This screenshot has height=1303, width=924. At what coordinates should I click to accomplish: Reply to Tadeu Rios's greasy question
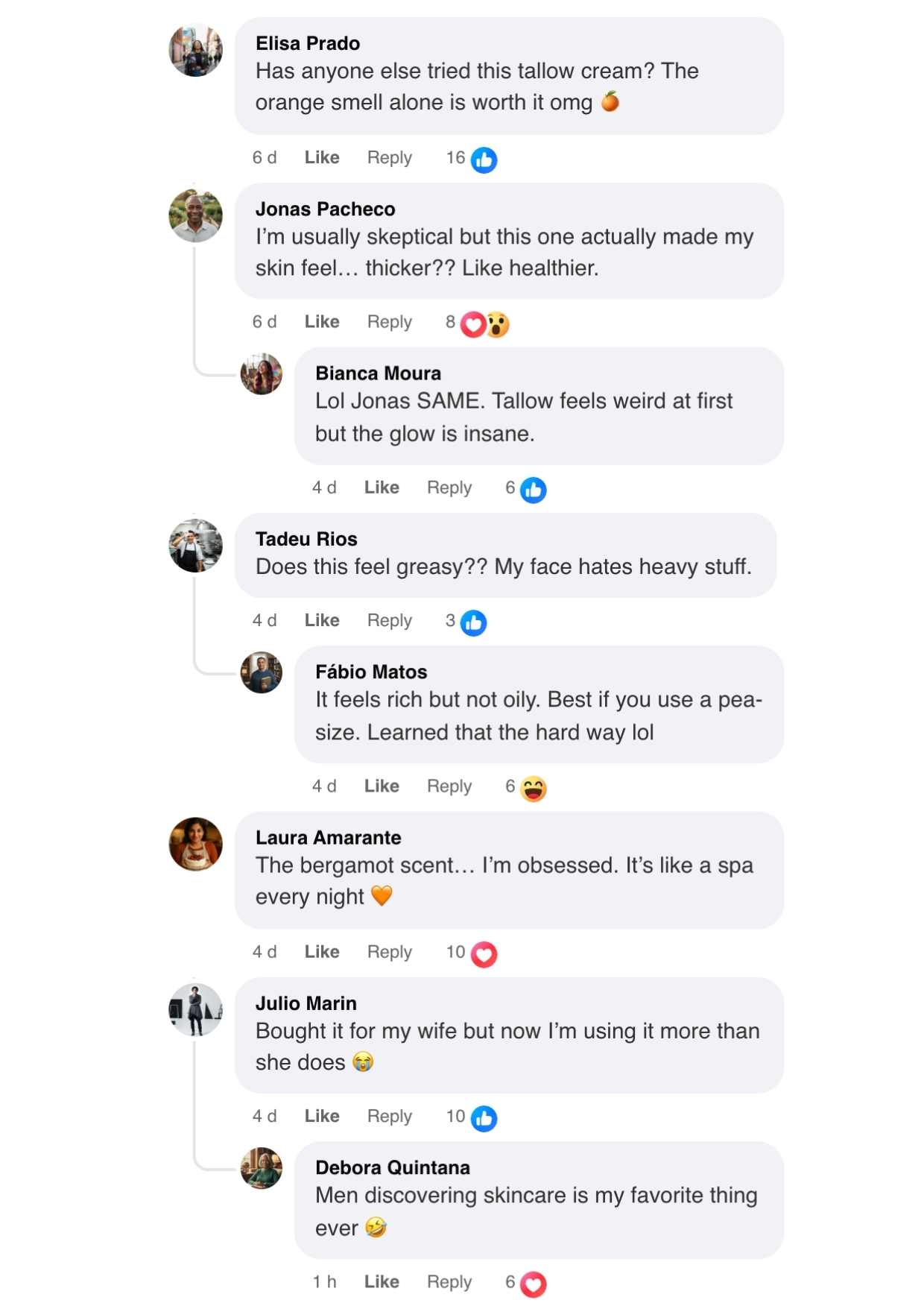(389, 621)
